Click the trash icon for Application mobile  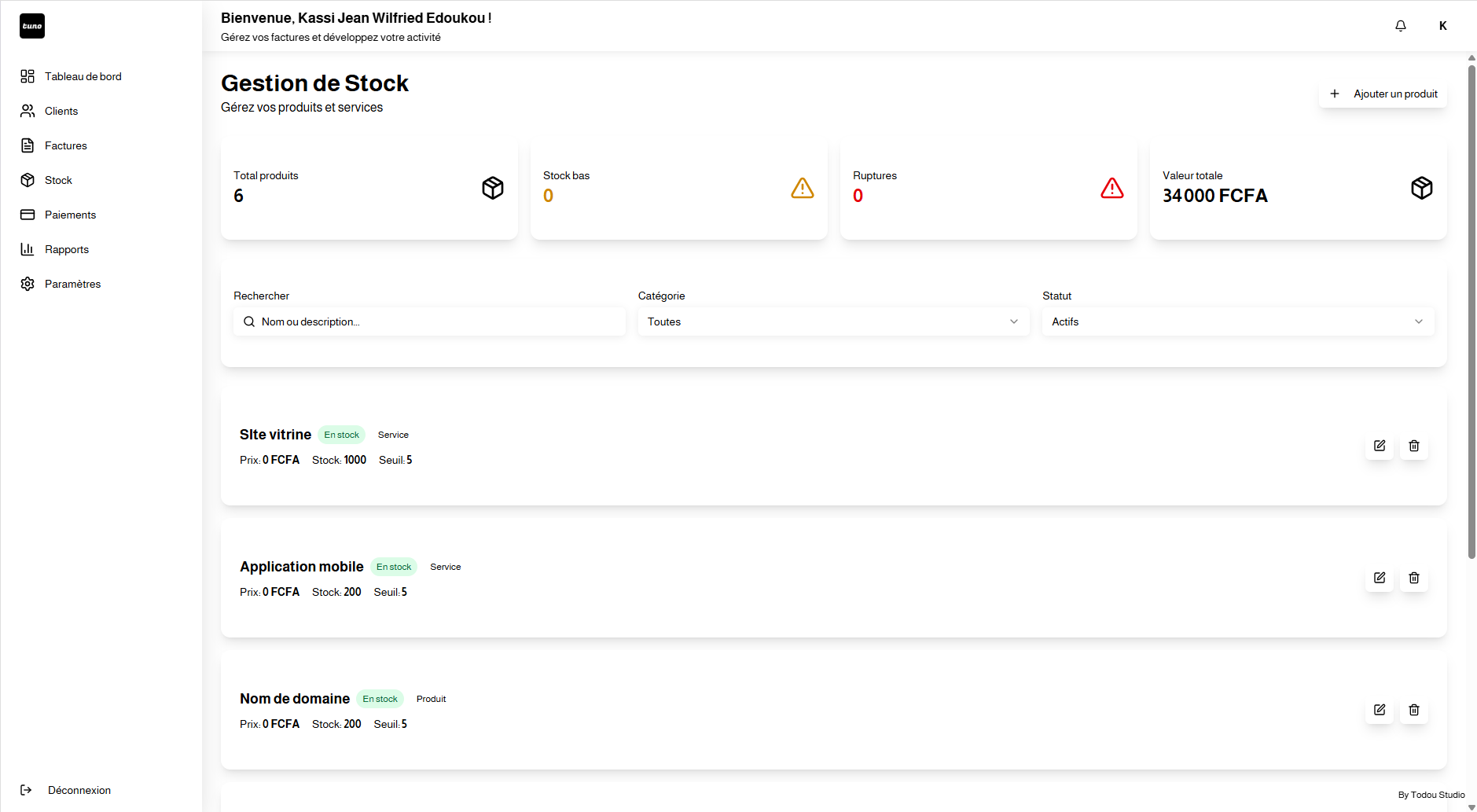click(x=1413, y=578)
